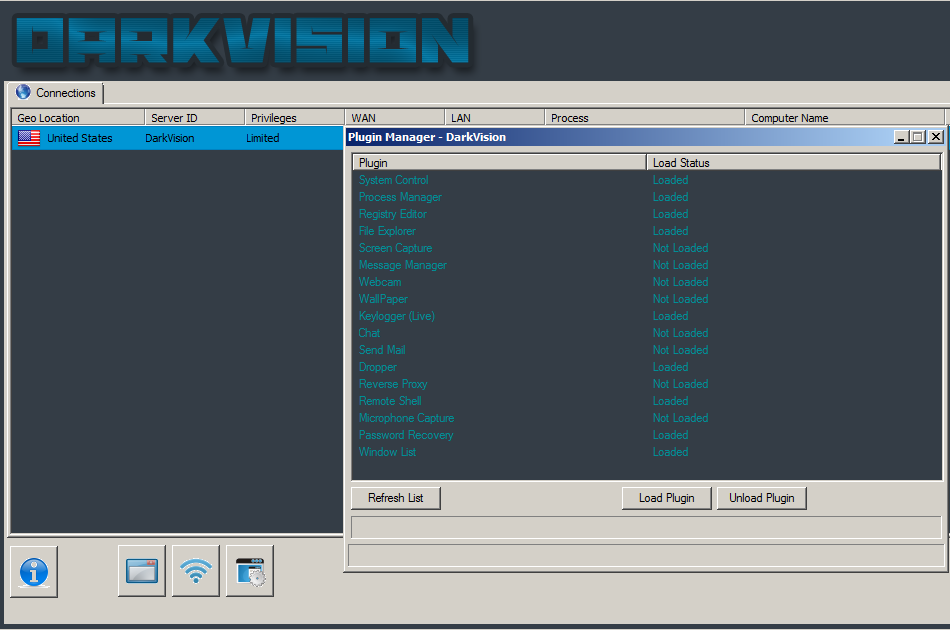Maximize the Plugin Manager window
This screenshot has width=950, height=630.
tap(918, 137)
